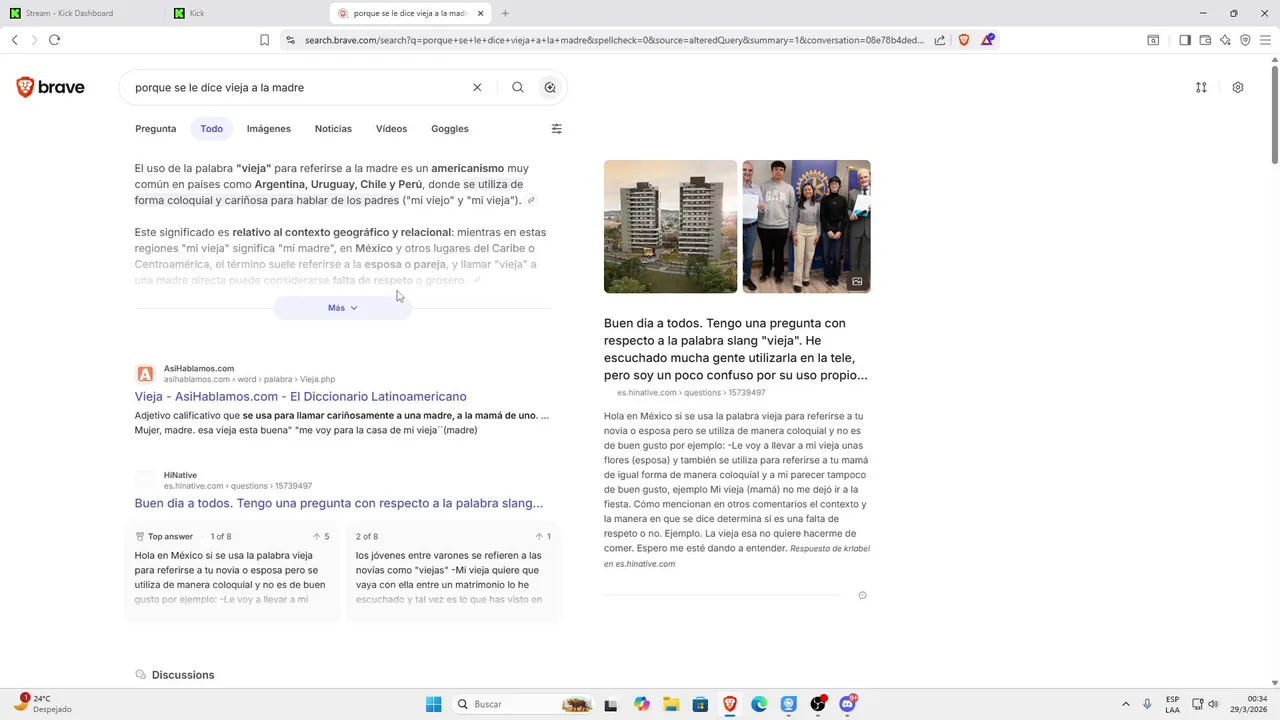Click the Discussions section heading

click(x=183, y=675)
